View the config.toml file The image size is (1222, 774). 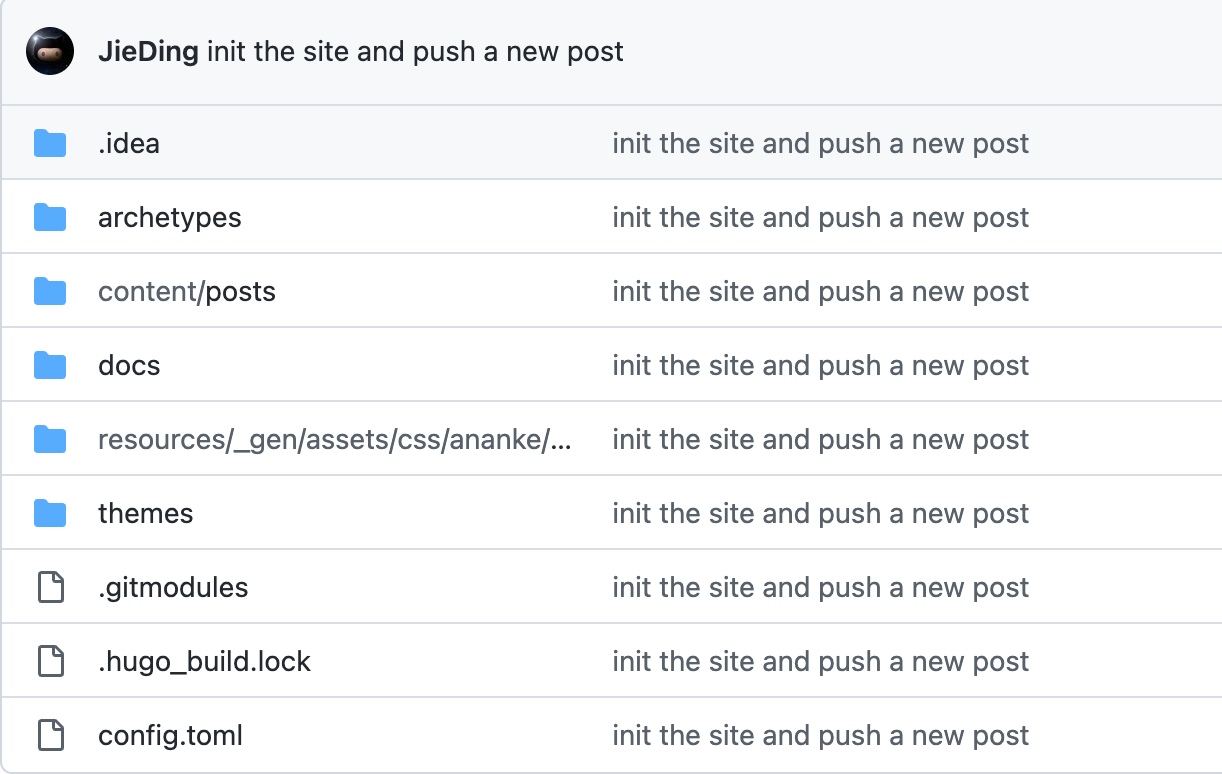[x=171, y=736]
